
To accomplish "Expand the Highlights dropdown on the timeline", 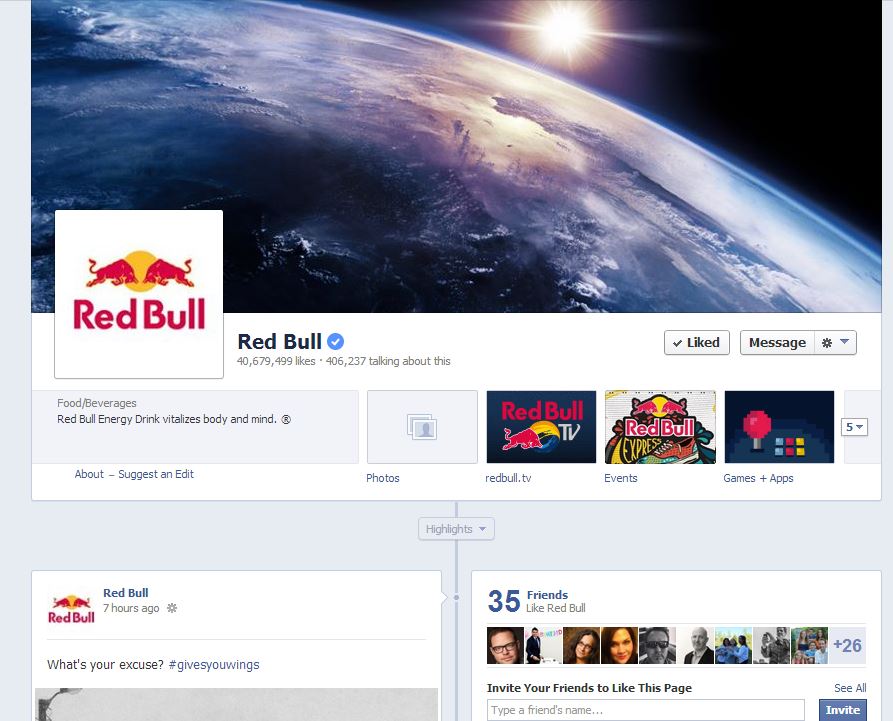I will [456, 529].
